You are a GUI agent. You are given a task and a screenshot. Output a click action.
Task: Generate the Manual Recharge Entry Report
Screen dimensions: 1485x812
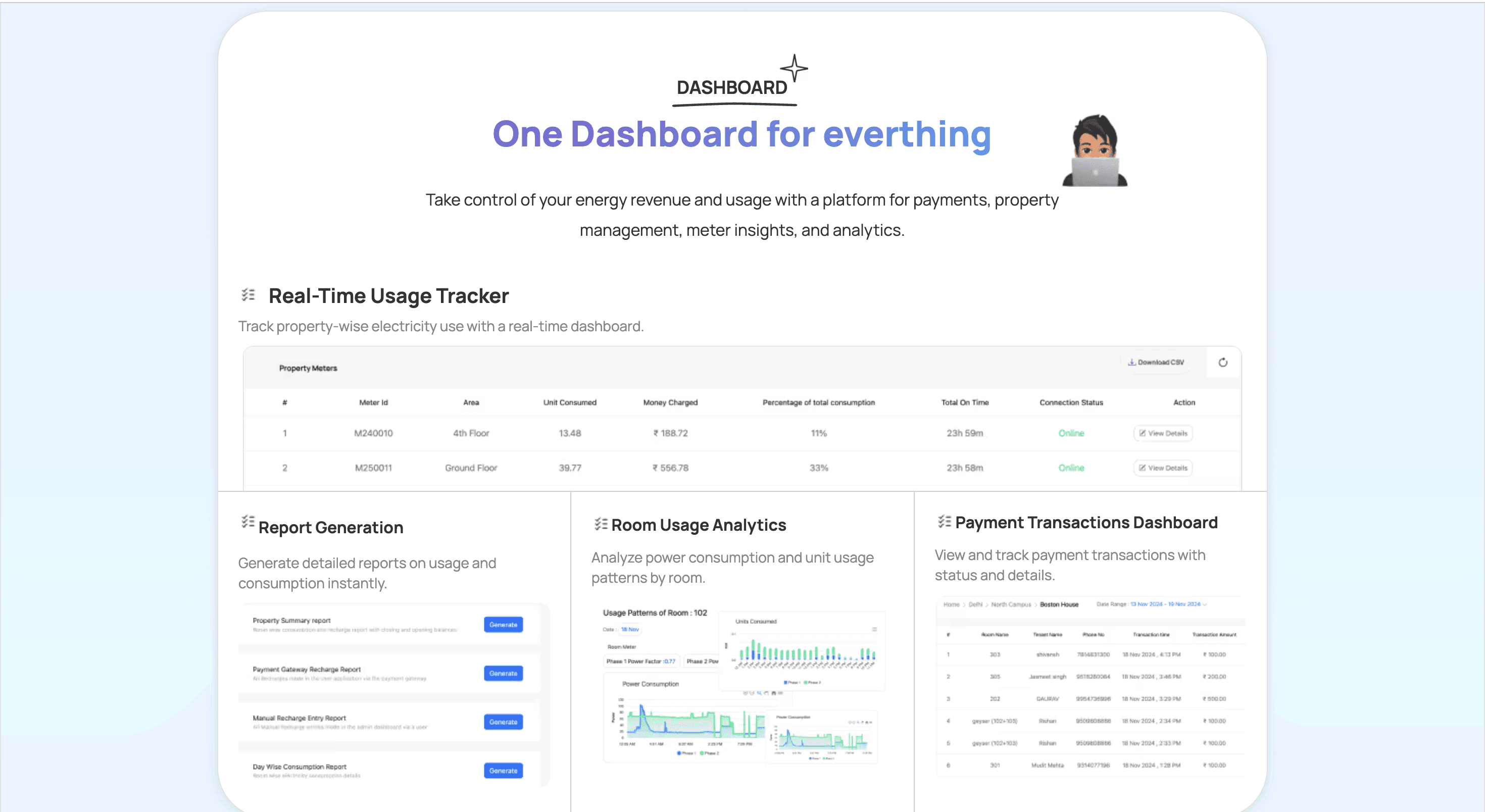[503, 722]
